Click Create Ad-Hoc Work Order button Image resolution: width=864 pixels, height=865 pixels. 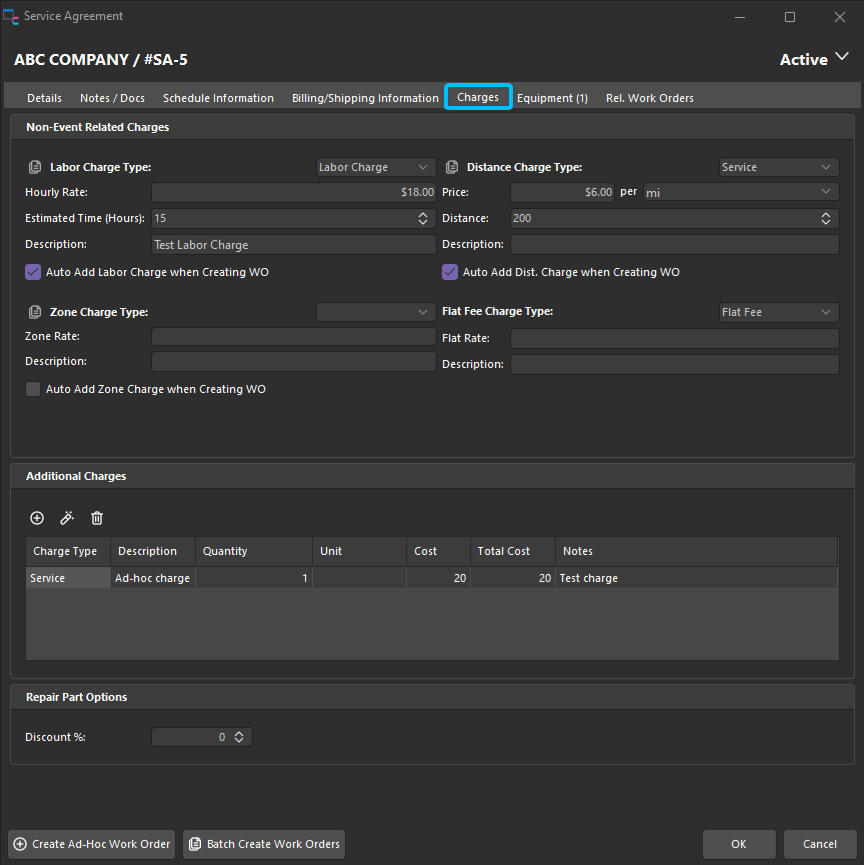coord(92,844)
